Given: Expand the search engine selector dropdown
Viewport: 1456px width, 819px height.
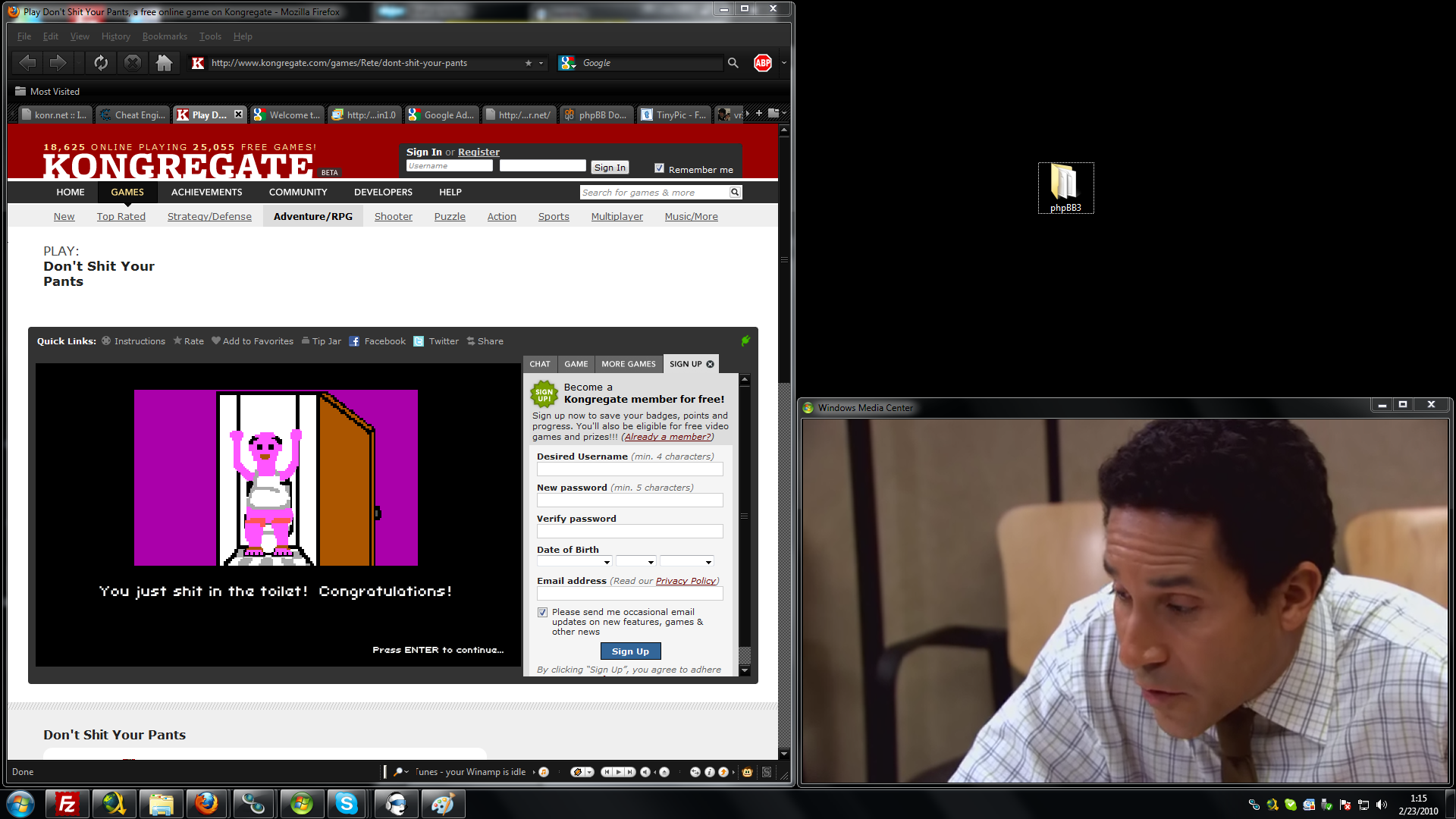Looking at the screenshot, I should coord(567,64).
